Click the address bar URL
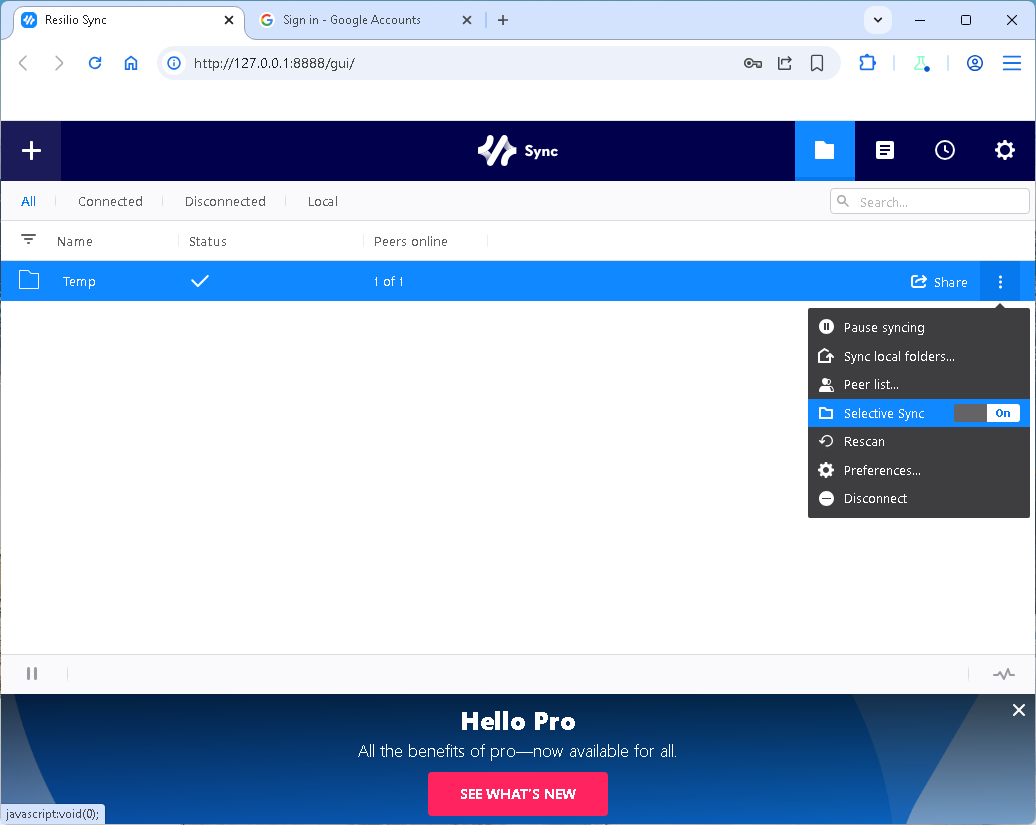The width and height of the screenshot is (1036, 825). [274, 63]
